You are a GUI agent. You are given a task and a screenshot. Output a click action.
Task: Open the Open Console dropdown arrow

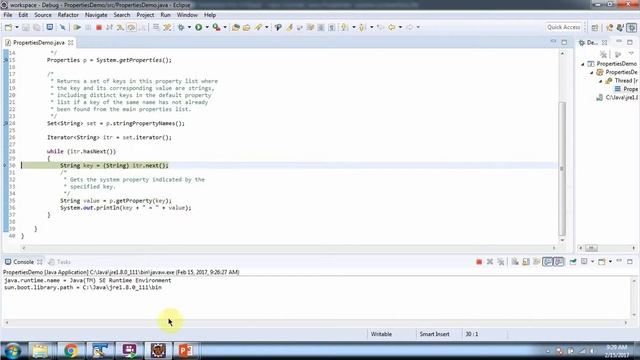click(x=610, y=262)
